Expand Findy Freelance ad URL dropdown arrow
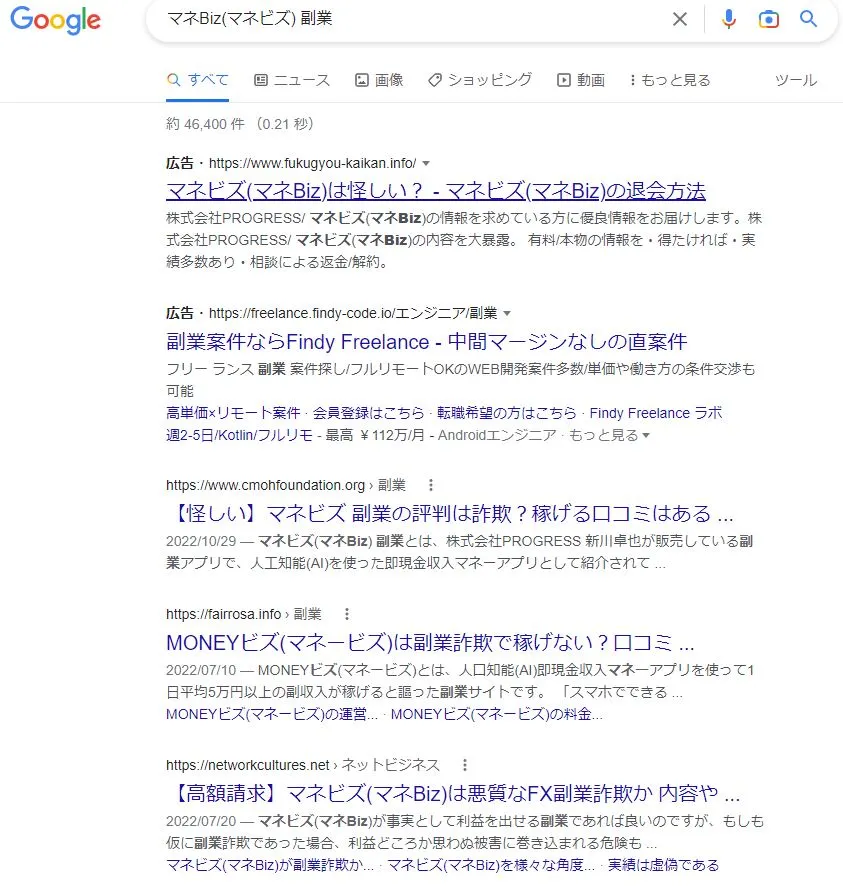The image size is (843, 886). [x=507, y=313]
